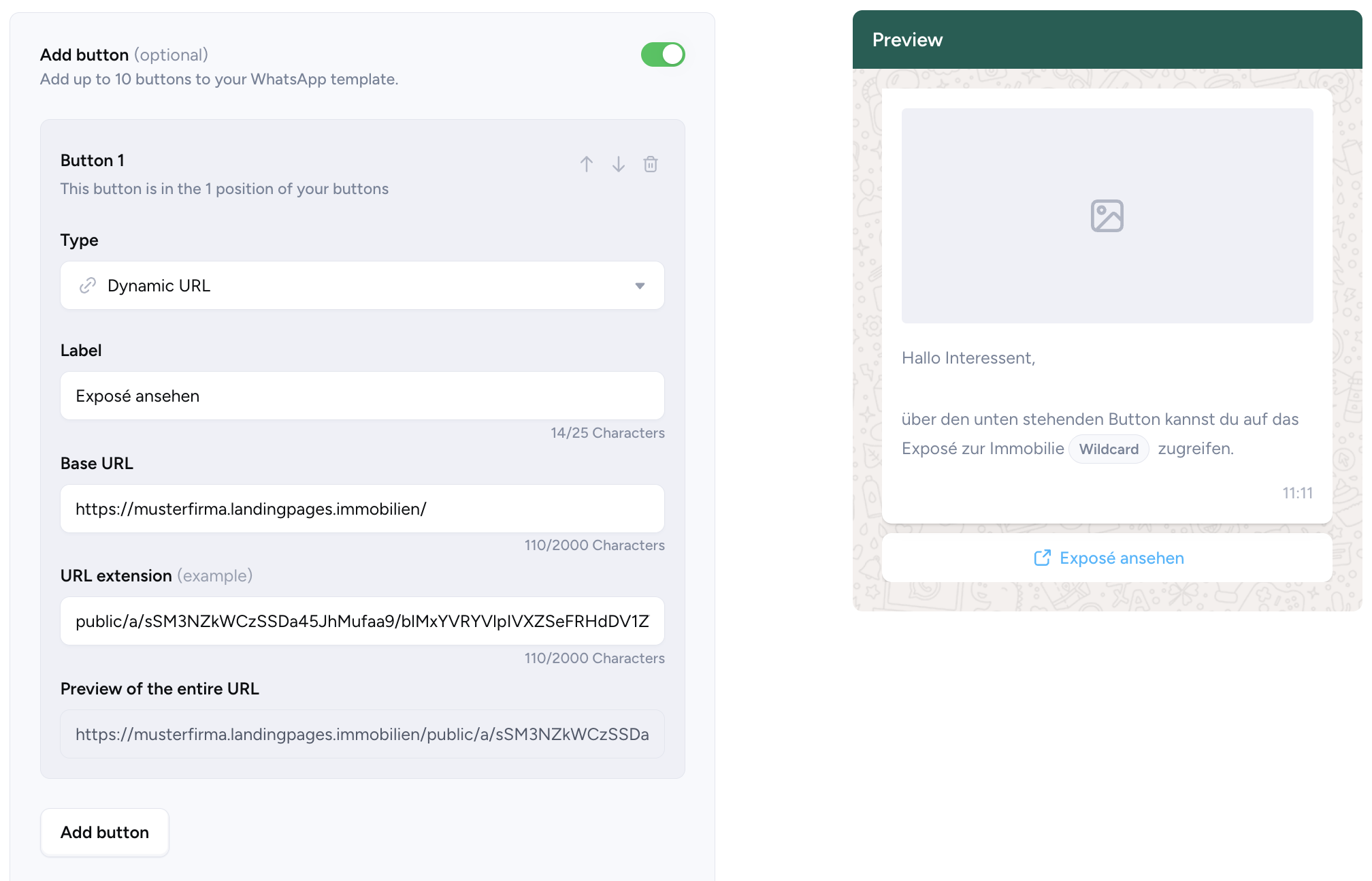Image resolution: width=1372 pixels, height=881 pixels.
Task: Open the Dynamic URL type dropdown
Action: coord(362,285)
